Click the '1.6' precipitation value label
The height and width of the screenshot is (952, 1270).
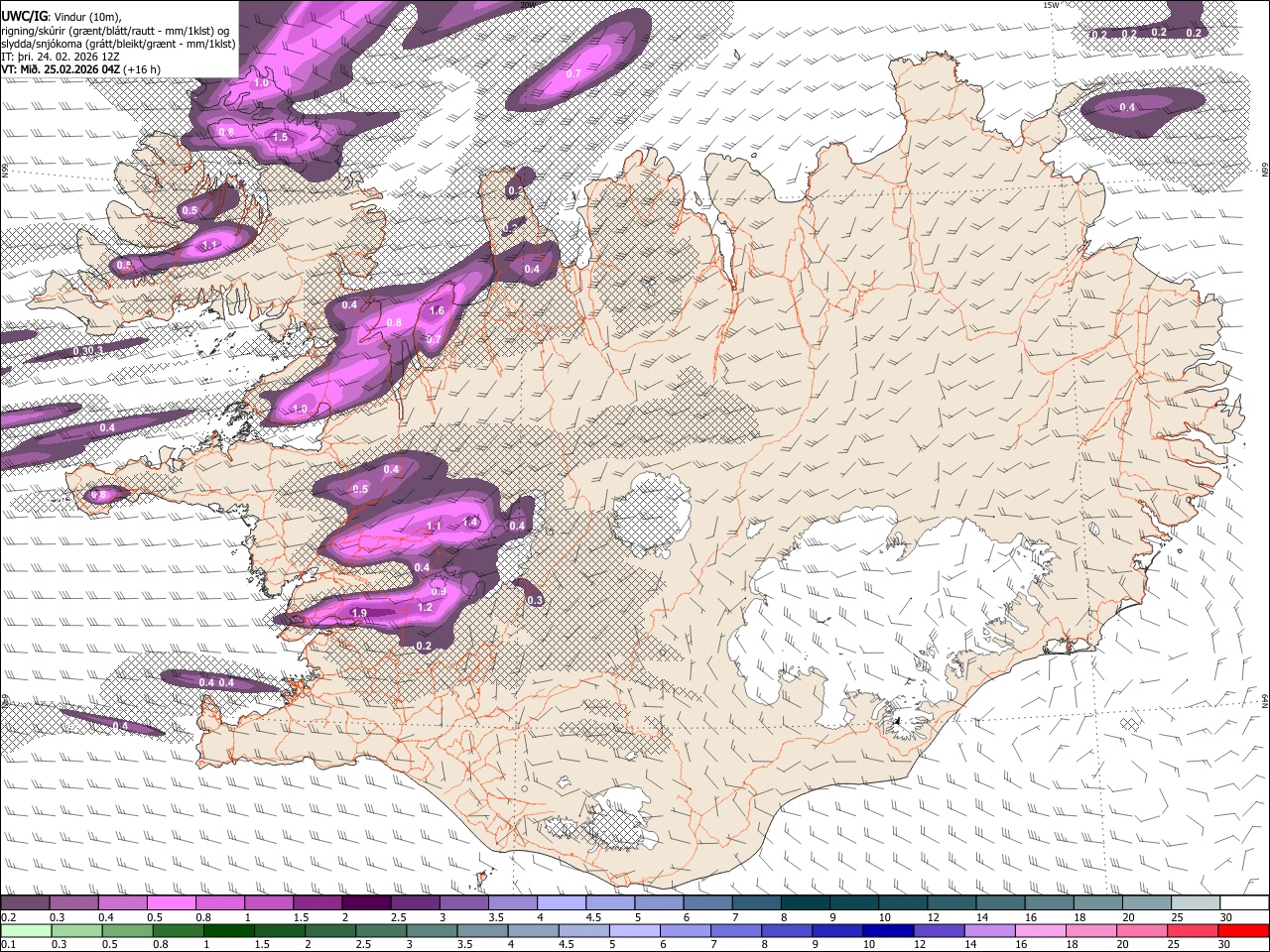click(438, 310)
